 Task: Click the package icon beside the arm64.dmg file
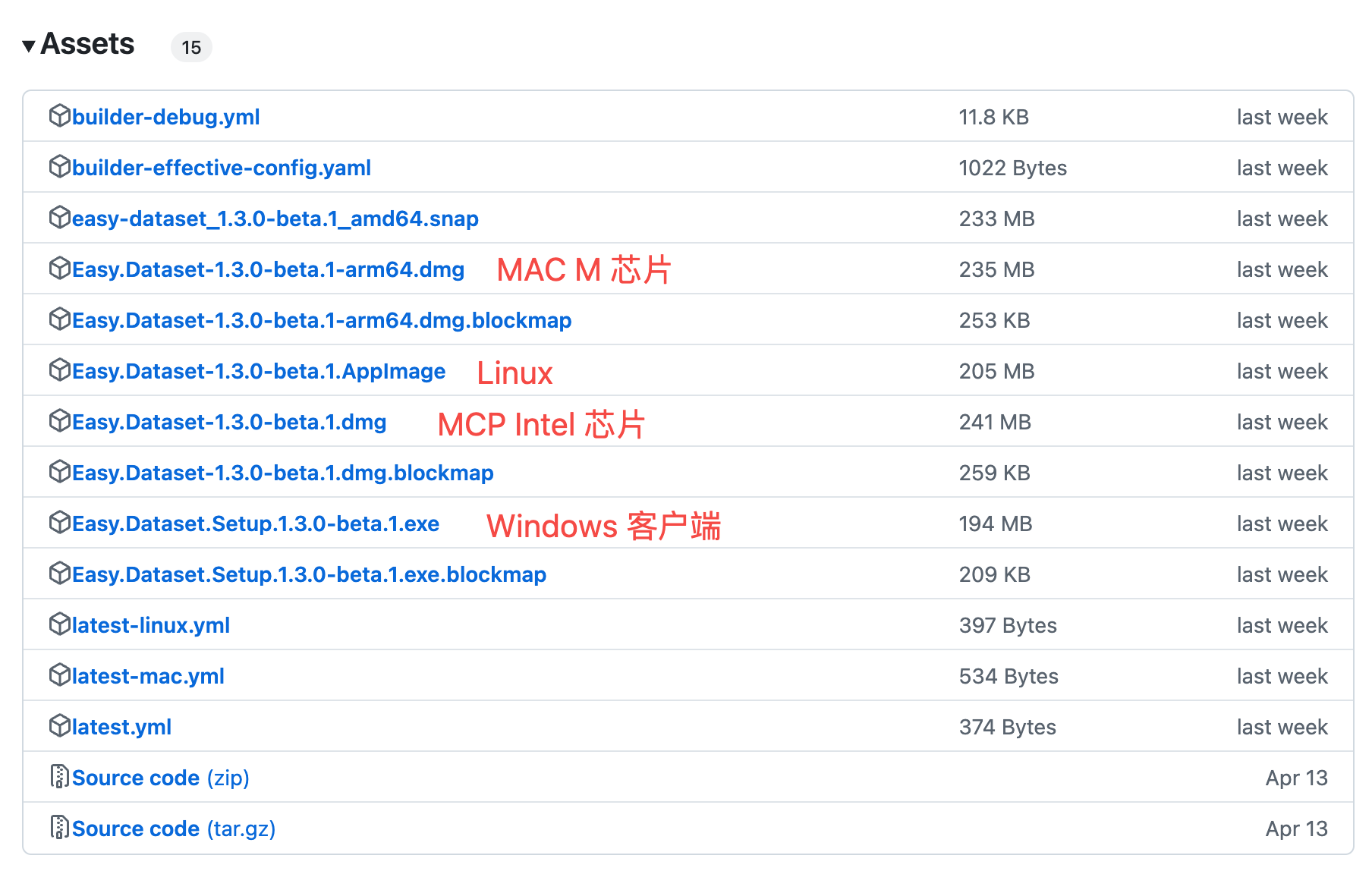pos(59,269)
